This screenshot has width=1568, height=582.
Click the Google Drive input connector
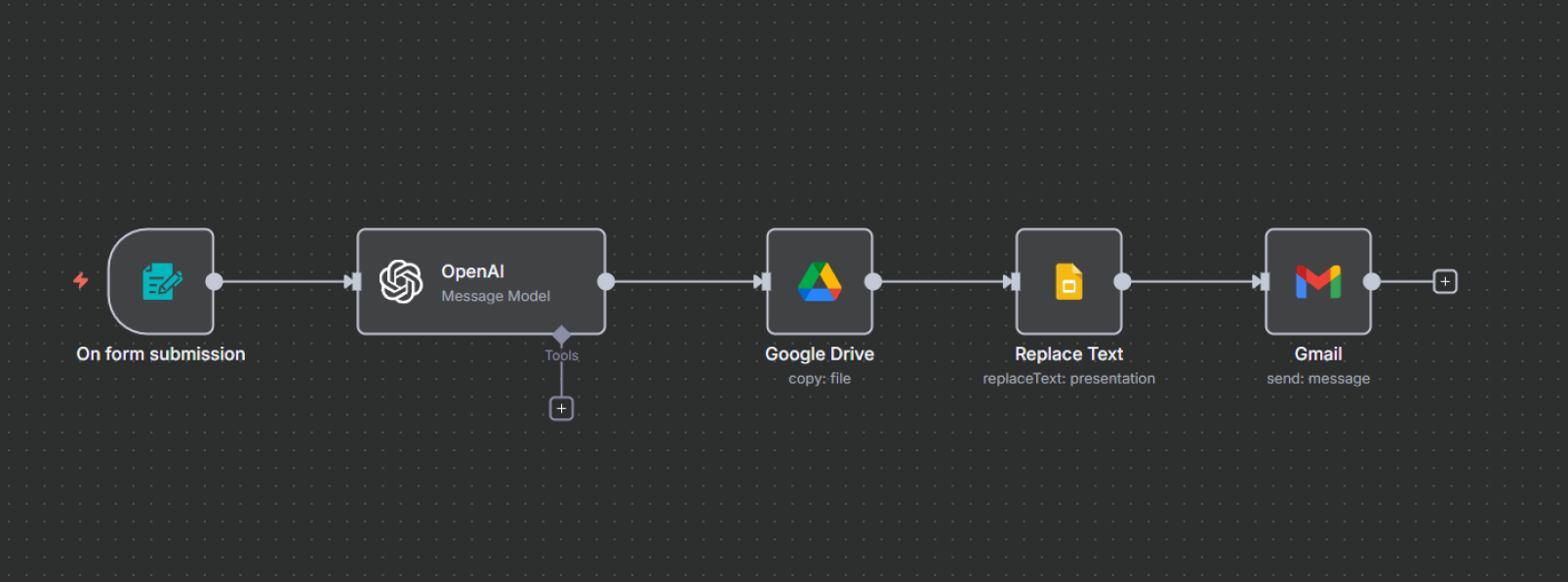pos(766,282)
